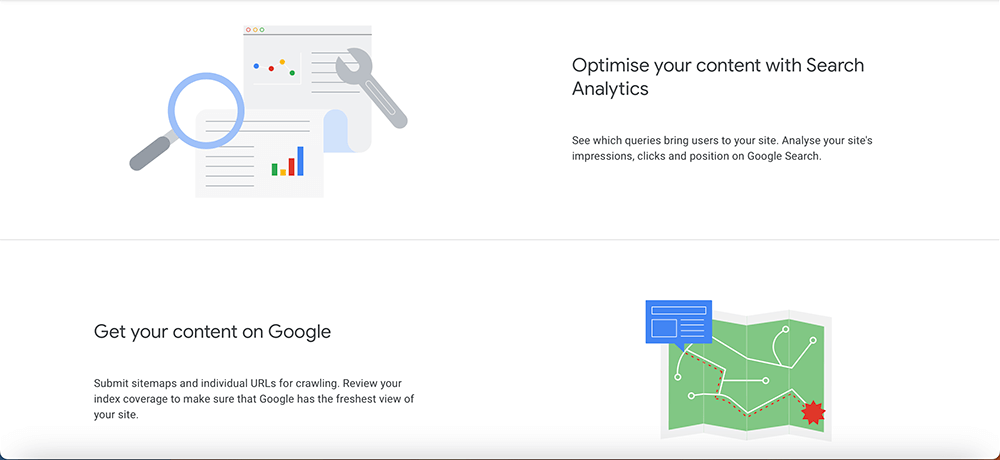Click the green bar in the bar chart

point(275,168)
